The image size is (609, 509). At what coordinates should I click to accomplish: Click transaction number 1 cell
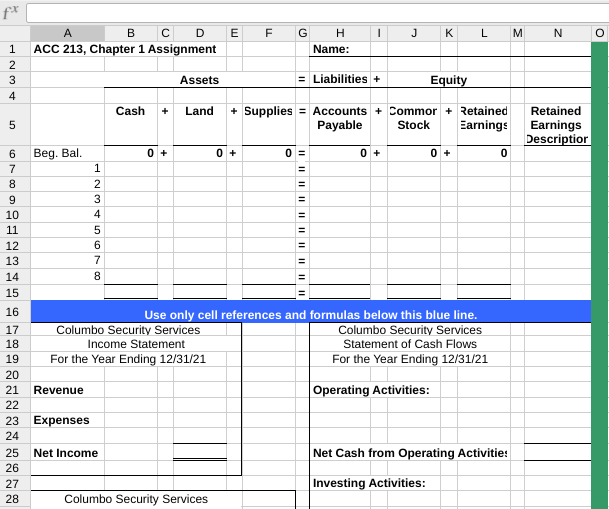click(67, 169)
